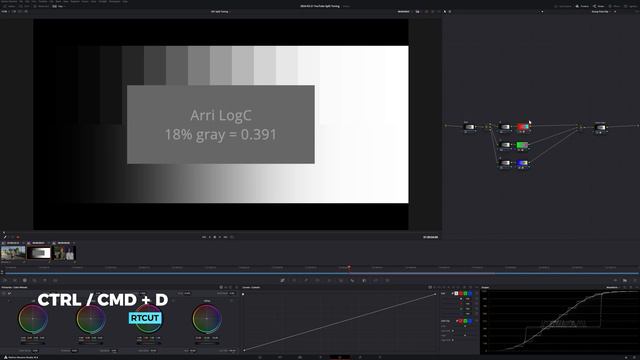Select the third clip thumbnail with people
The image size is (640, 360).
point(64,253)
